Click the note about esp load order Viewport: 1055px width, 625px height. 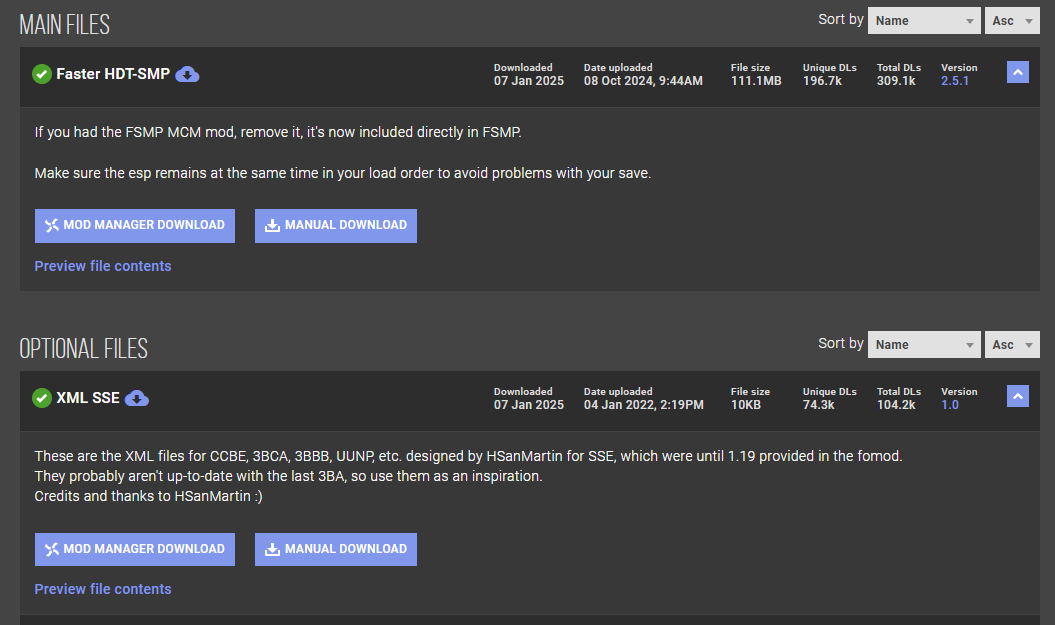pyautogui.click(x=342, y=173)
